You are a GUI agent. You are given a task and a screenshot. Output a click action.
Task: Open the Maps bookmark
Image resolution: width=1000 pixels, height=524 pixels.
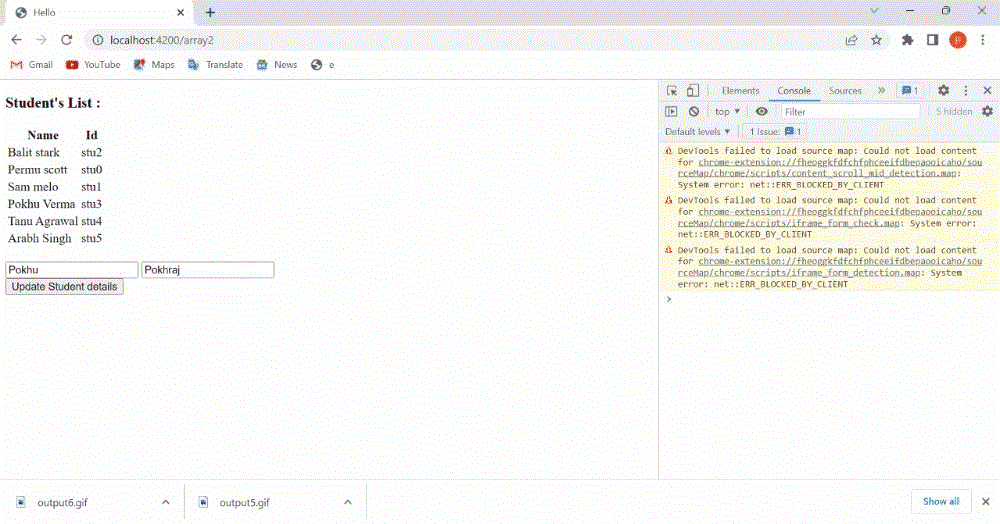pyautogui.click(x=154, y=64)
